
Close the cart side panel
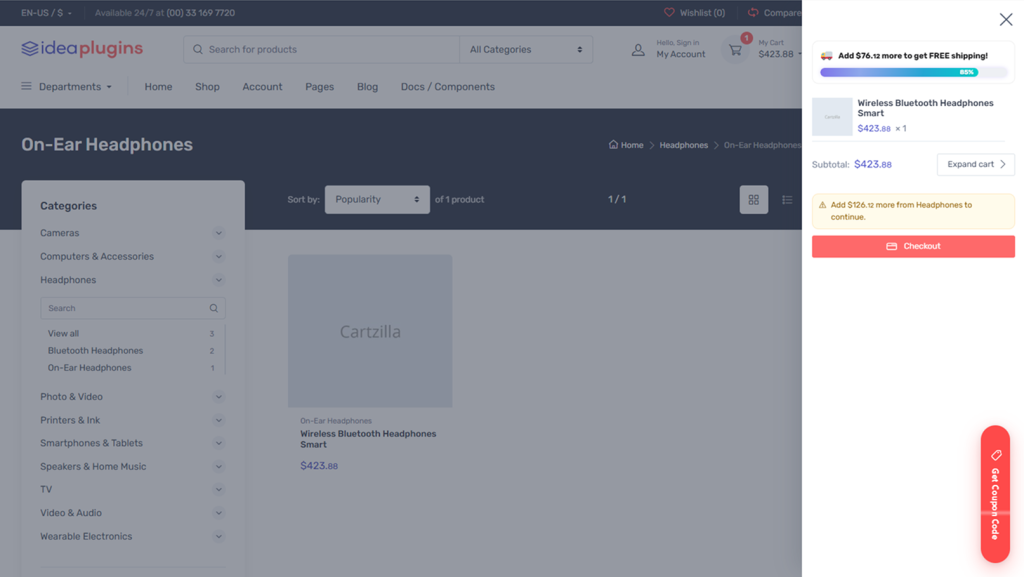[1006, 20]
